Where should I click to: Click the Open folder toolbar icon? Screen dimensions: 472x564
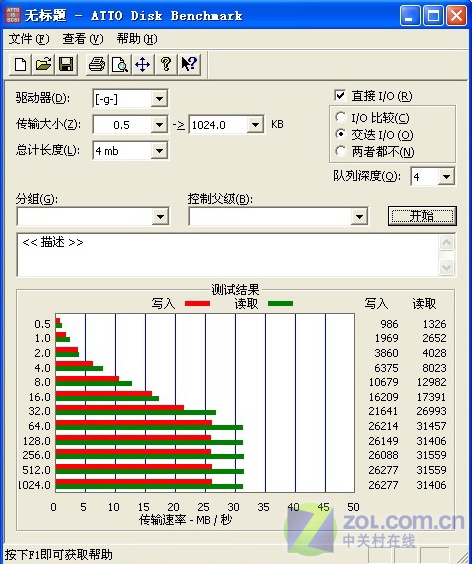43,65
